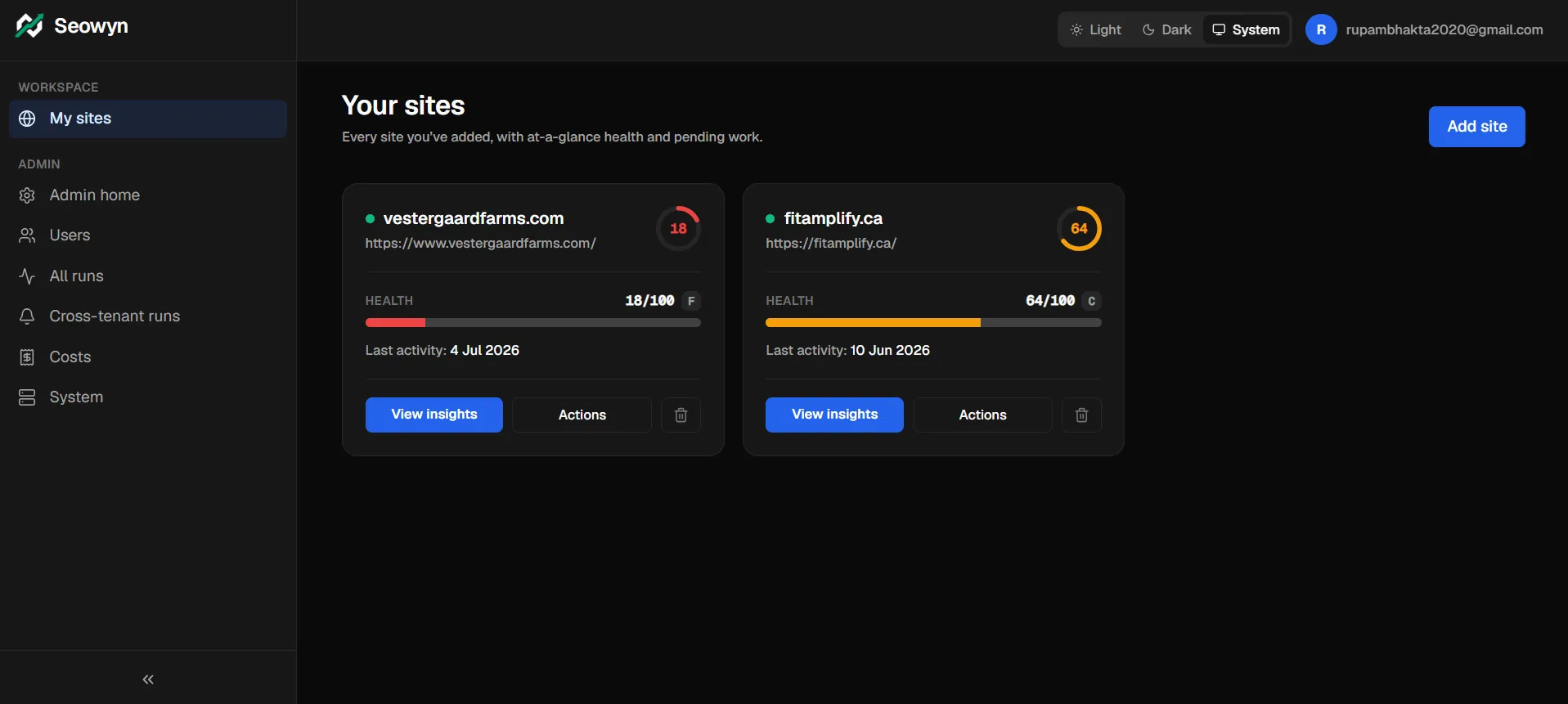
Task: Open the Users page
Action: click(148, 235)
